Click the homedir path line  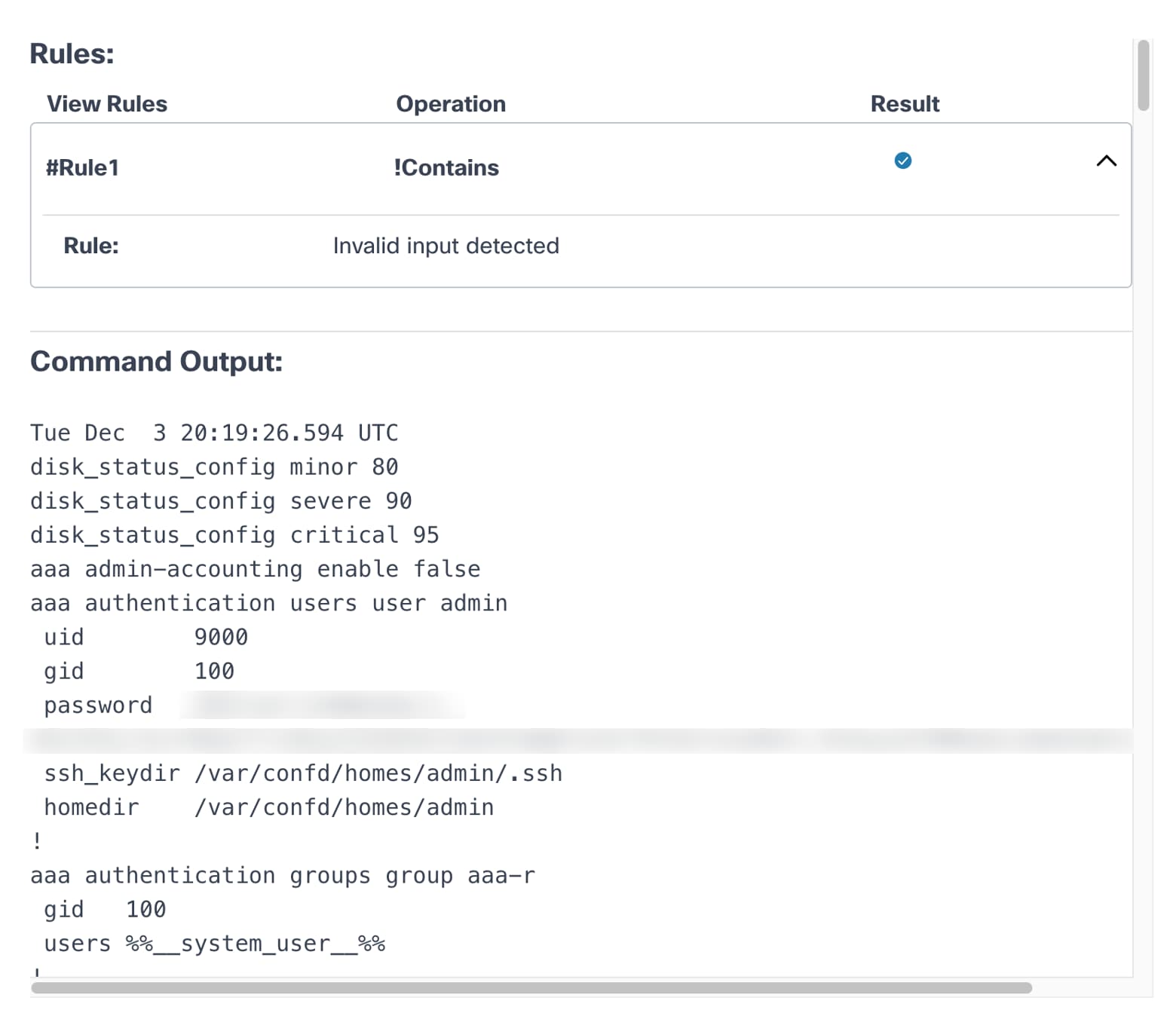pos(269,807)
